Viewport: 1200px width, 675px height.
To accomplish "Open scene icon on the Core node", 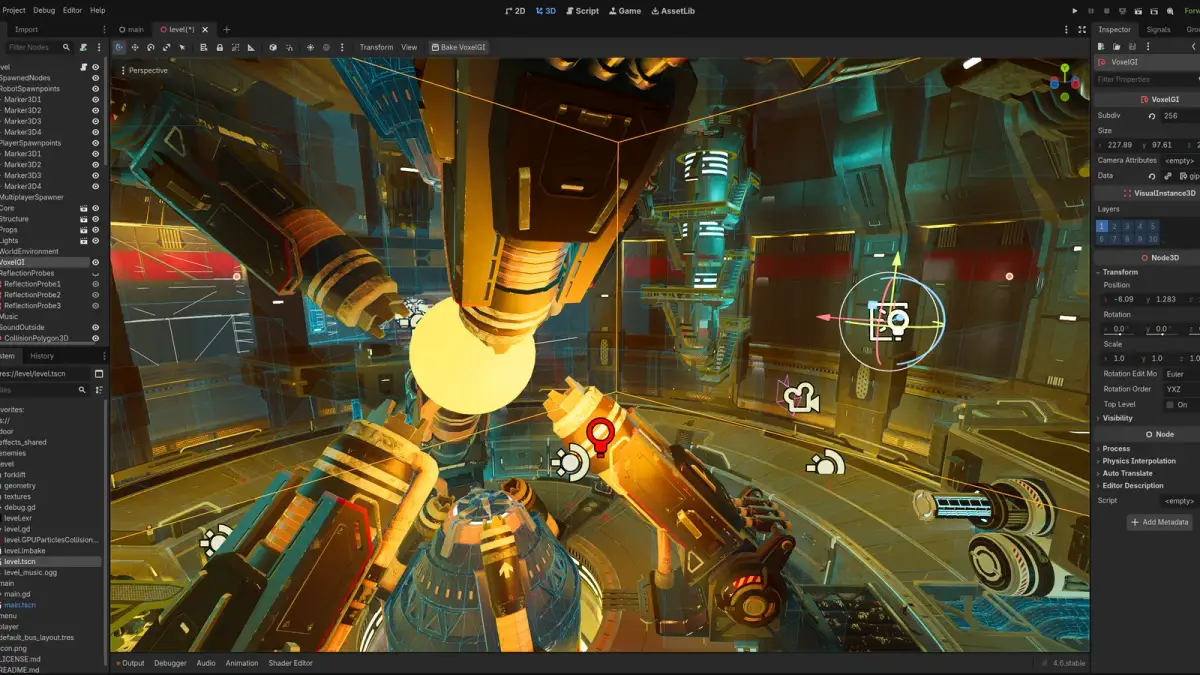I will 83,208.
